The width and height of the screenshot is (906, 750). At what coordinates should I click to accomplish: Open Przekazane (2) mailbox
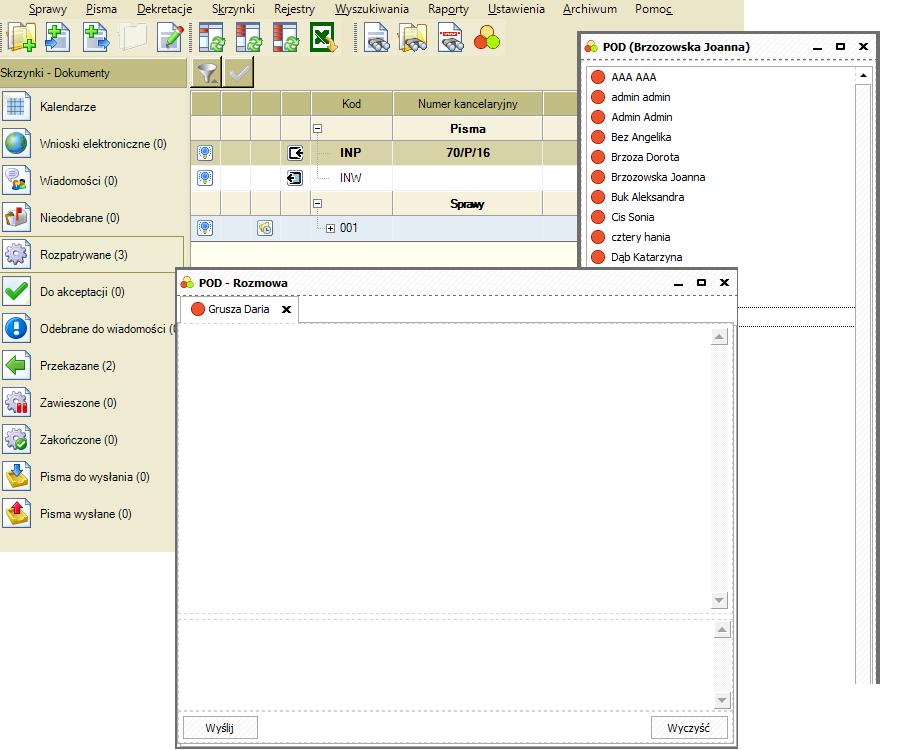[x=77, y=366]
